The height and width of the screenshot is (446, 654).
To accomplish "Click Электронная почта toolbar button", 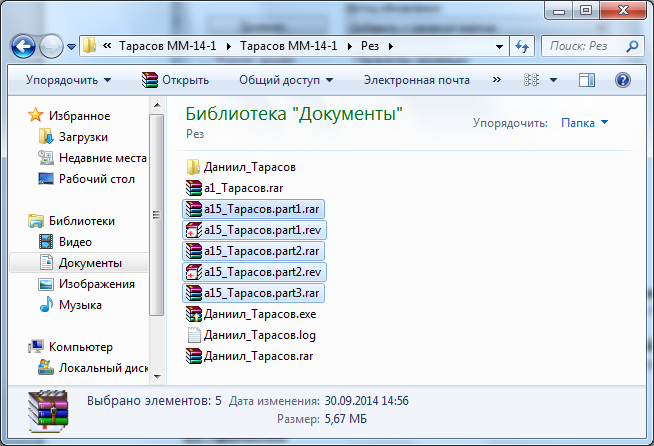I will click(x=417, y=80).
